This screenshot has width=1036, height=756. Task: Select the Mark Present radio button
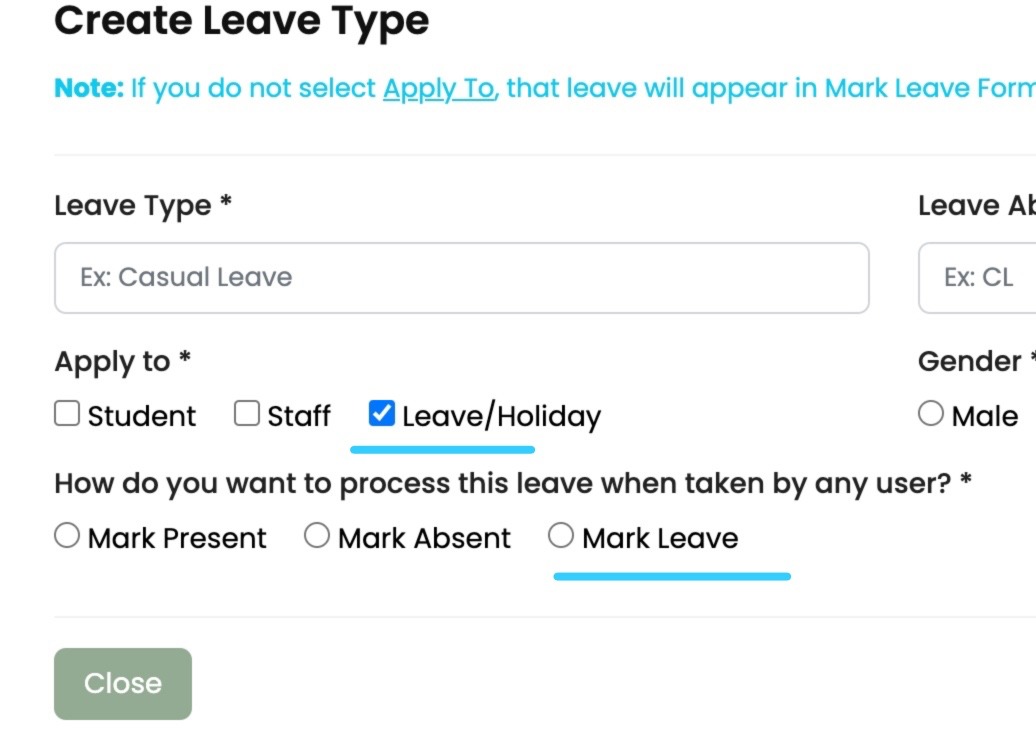click(x=66, y=536)
